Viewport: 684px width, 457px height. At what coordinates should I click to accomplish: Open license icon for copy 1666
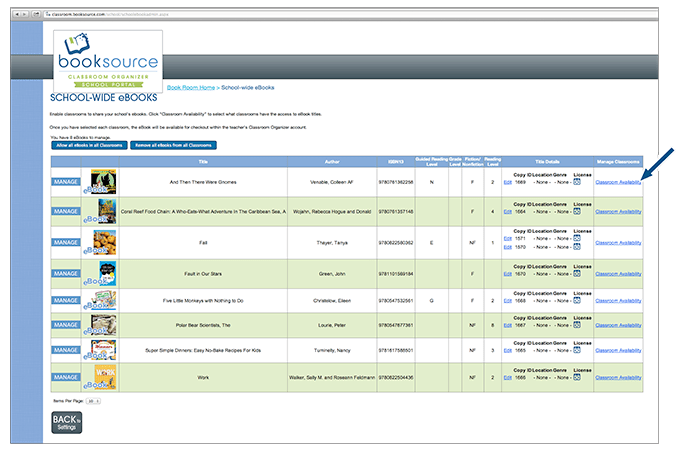pos(577,377)
